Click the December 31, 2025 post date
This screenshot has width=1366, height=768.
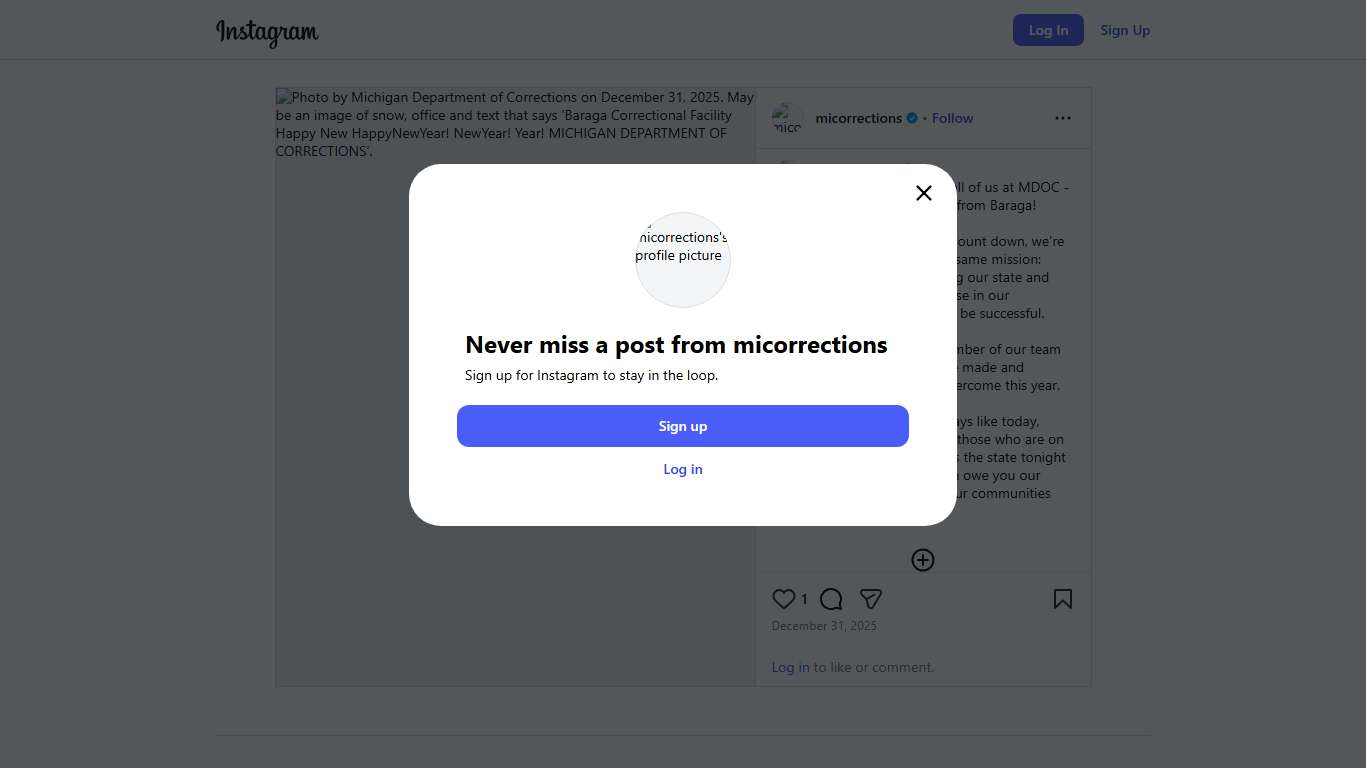[824, 626]
